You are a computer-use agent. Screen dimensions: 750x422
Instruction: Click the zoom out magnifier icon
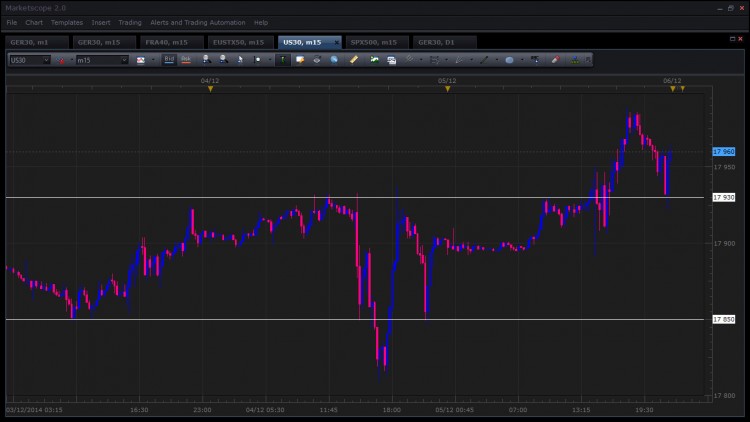coord(223,59)
